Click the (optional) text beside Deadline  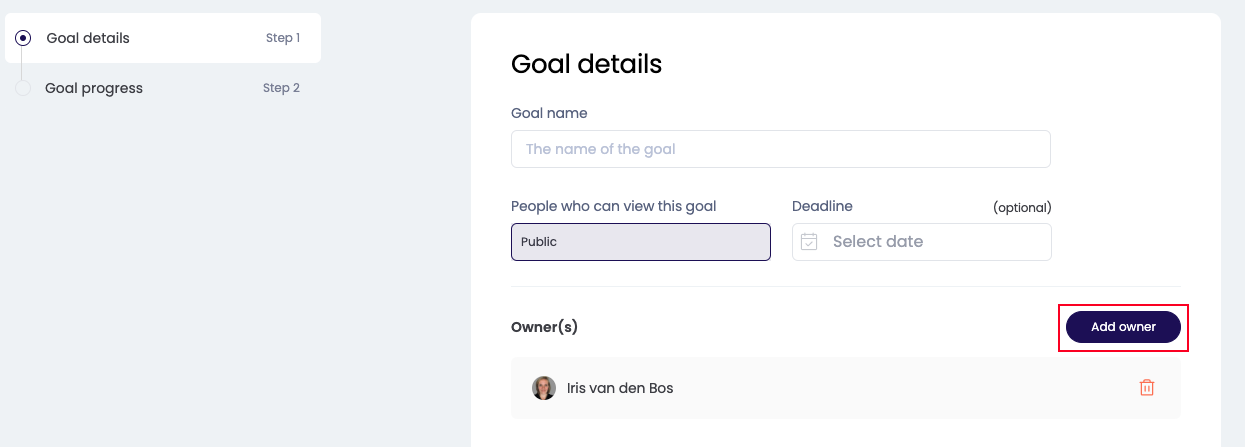pyautogui.click(x=1022, y=208)
